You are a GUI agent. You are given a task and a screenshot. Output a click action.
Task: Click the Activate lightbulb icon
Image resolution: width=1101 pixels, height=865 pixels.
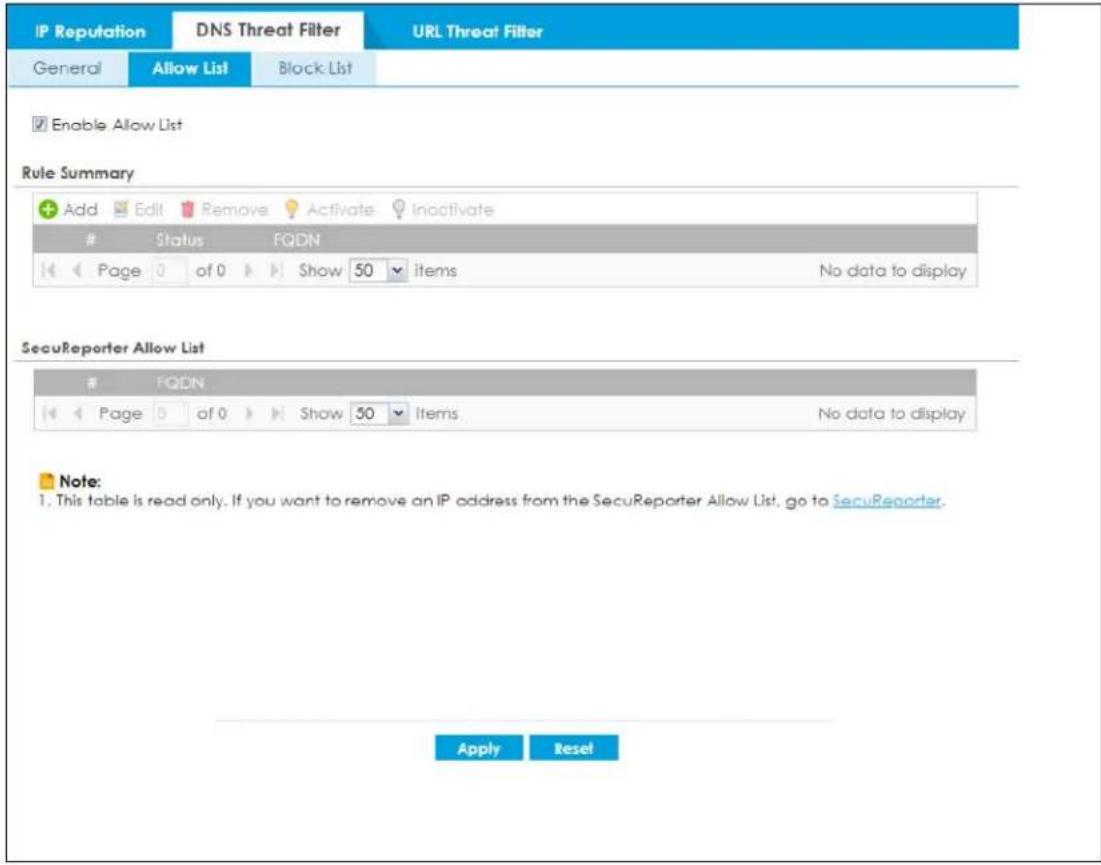click(x=291, y=209)
